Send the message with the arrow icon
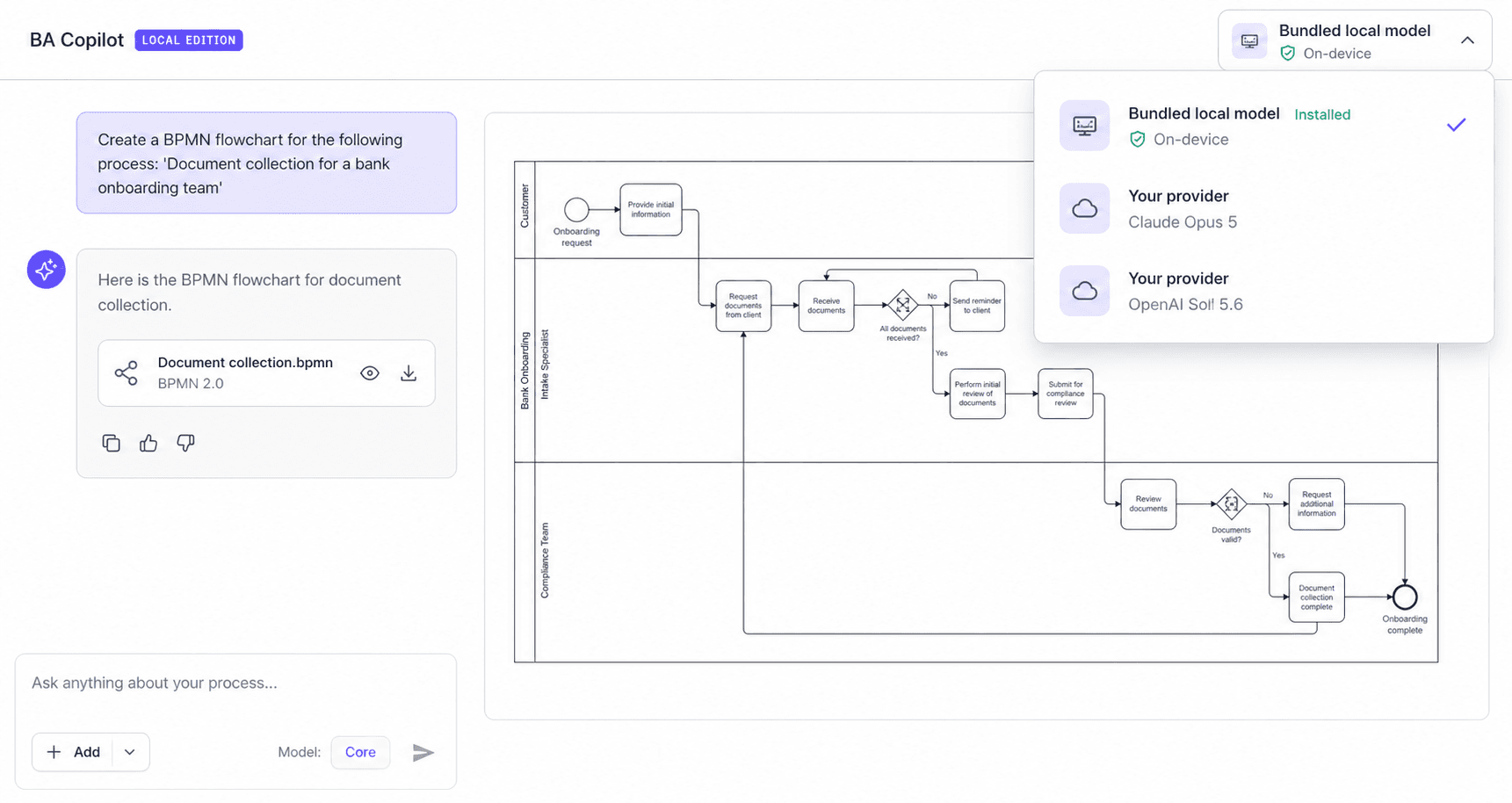 tap(423, 752)
